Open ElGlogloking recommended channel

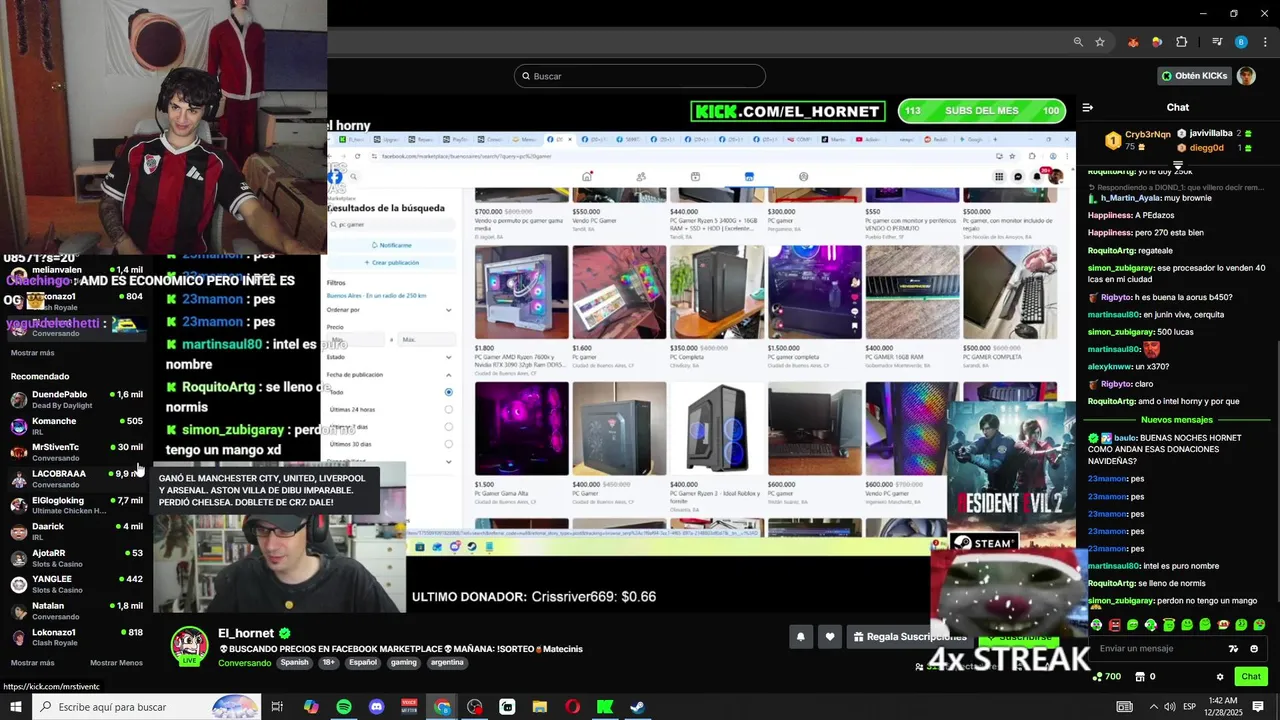tap(77, 505)
